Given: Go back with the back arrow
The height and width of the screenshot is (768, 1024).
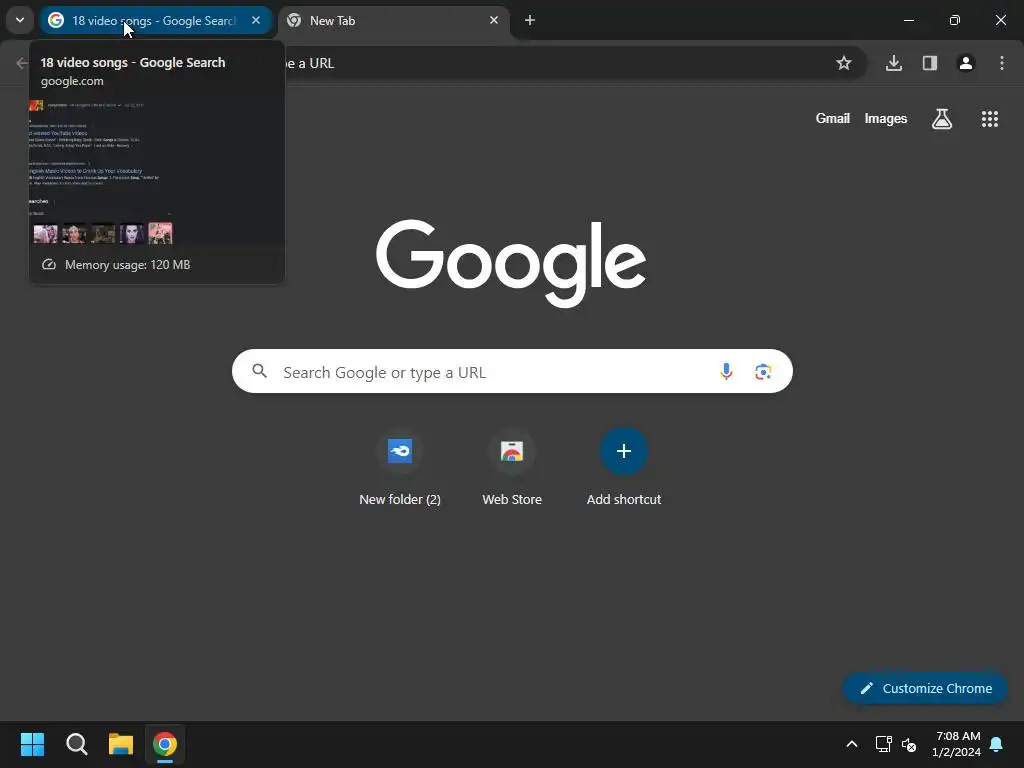Looking at the screenshot, I should 22,63.
